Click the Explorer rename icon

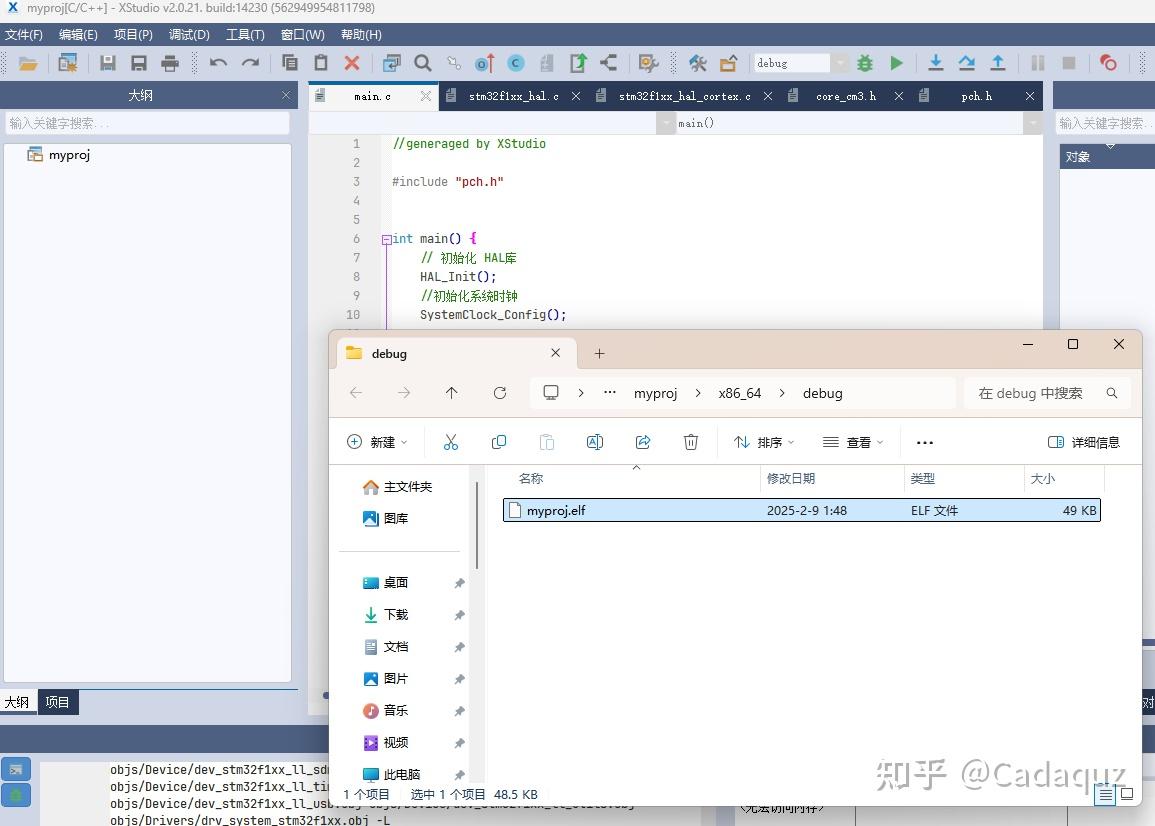point(594,442)
